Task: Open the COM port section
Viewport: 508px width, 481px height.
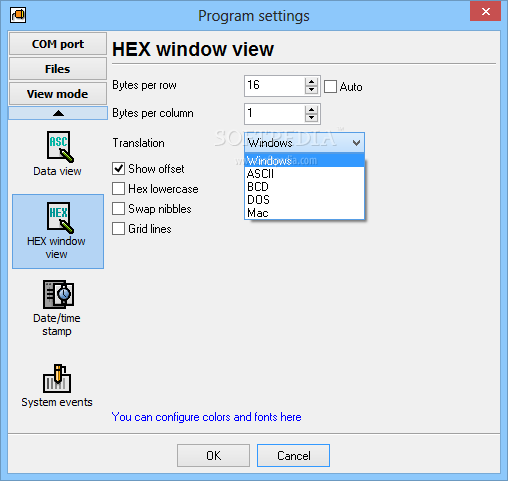Action: pyautogui.click(x=58, y=44)
